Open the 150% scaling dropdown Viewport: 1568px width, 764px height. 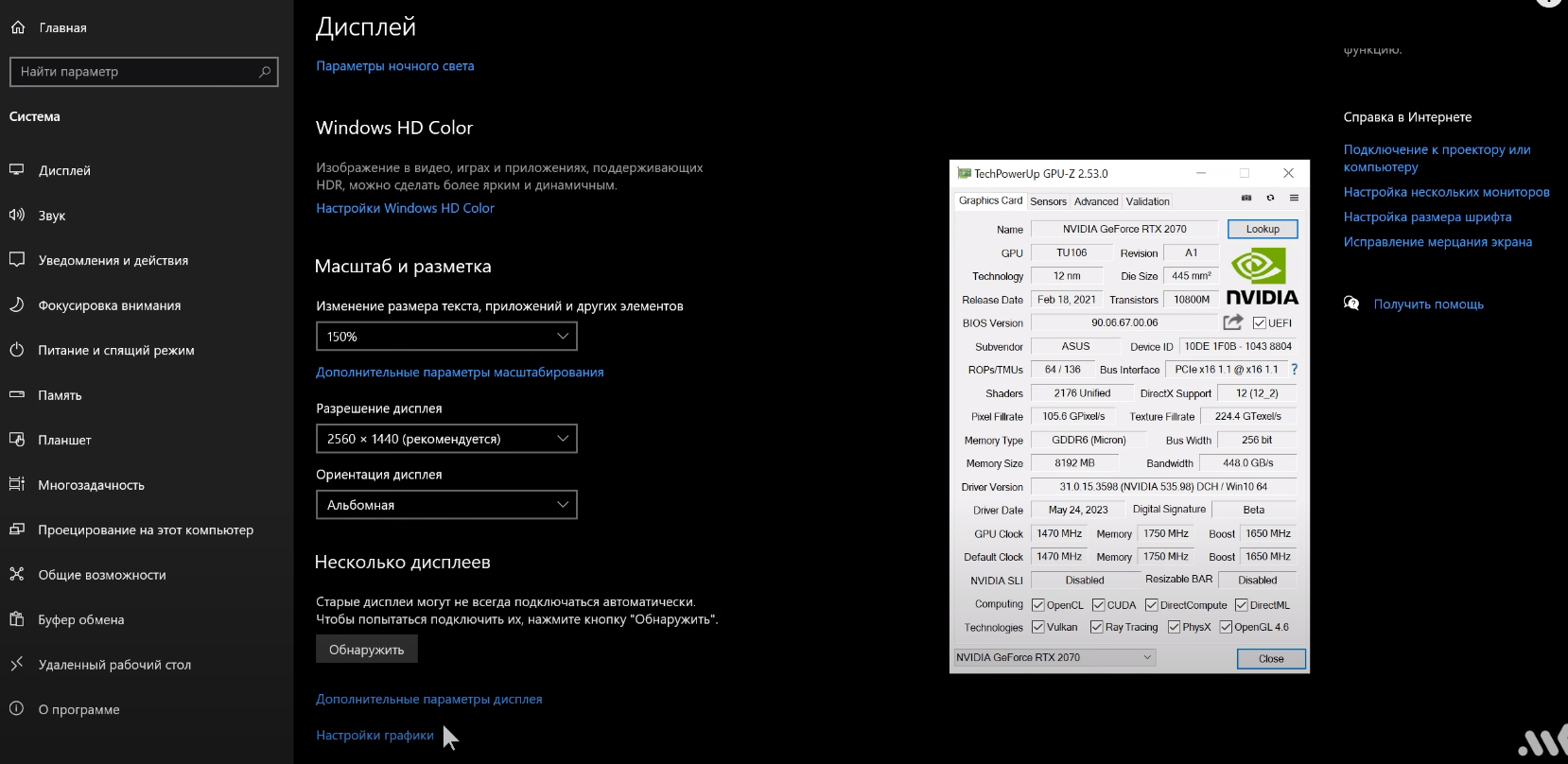pos(446,336)
